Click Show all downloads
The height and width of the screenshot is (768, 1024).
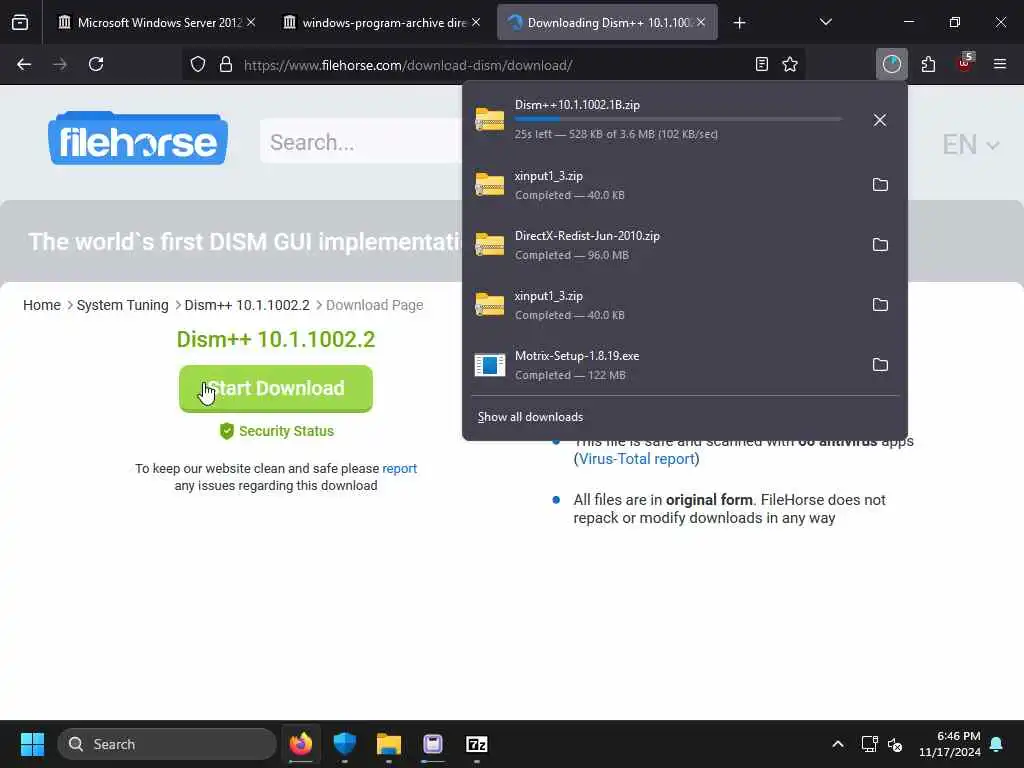pyautogui.click(x=530, y=417)
